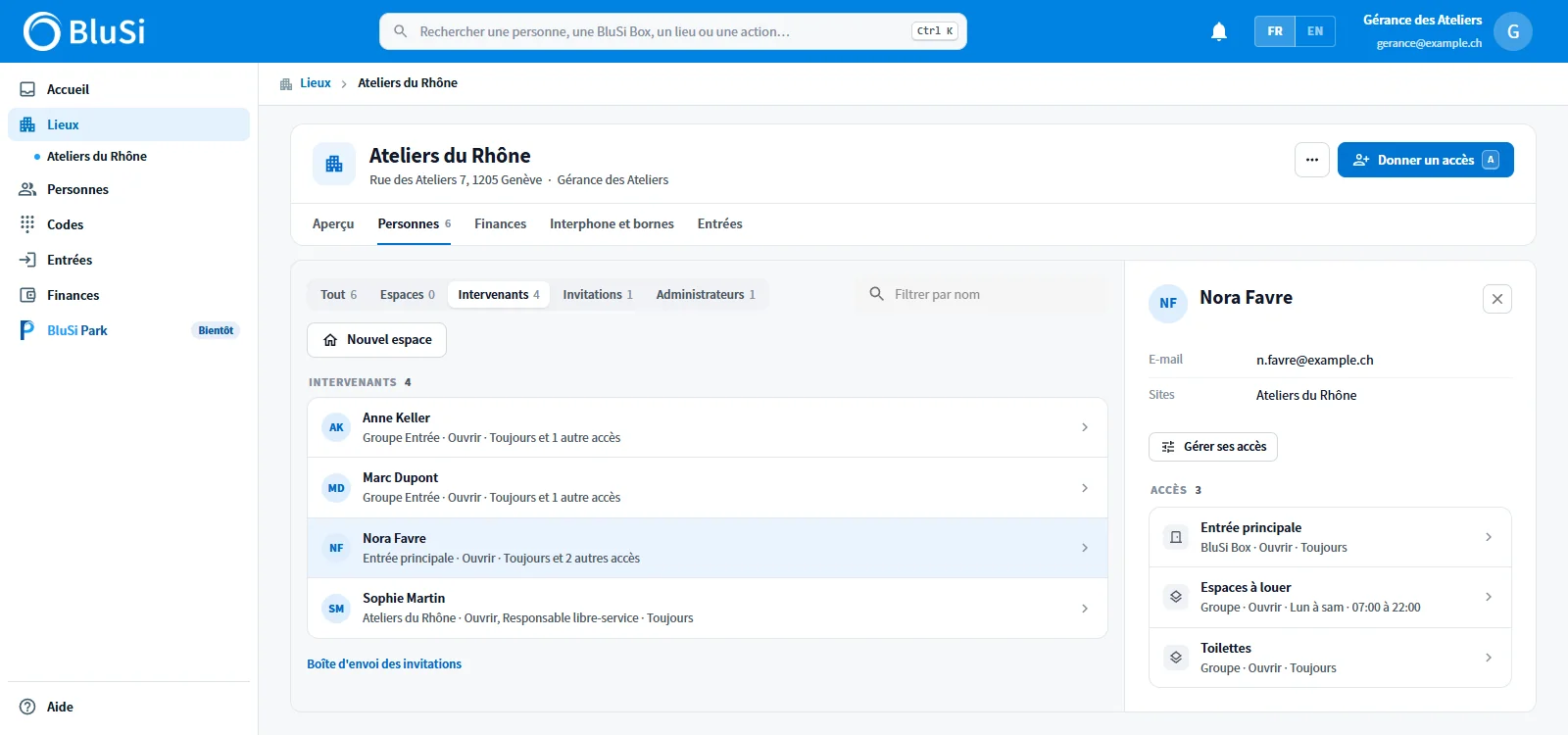1568x735 pixels.
Task: Switch to the Aperçu tab
Action: point(333,224)
